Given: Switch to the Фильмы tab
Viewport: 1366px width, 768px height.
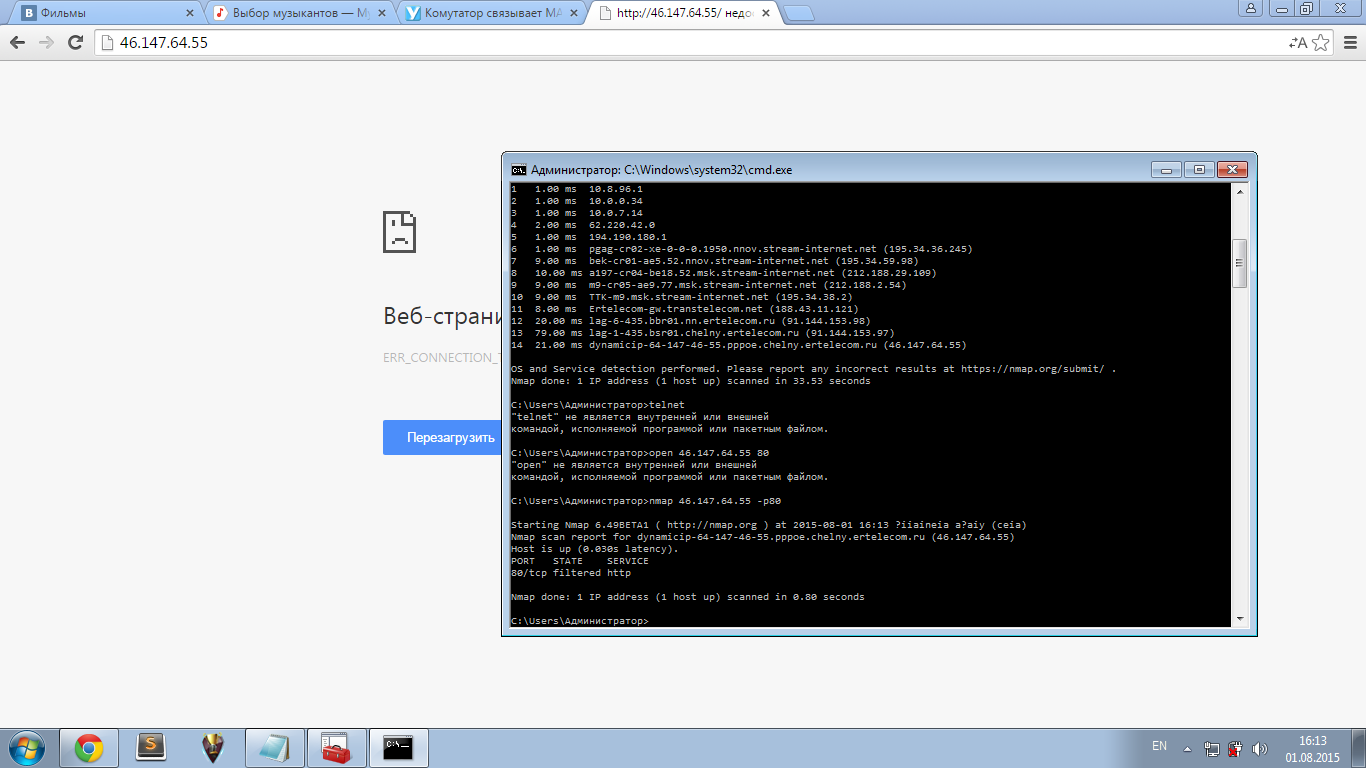Looking at the screenshot, I should coord(108,14).
